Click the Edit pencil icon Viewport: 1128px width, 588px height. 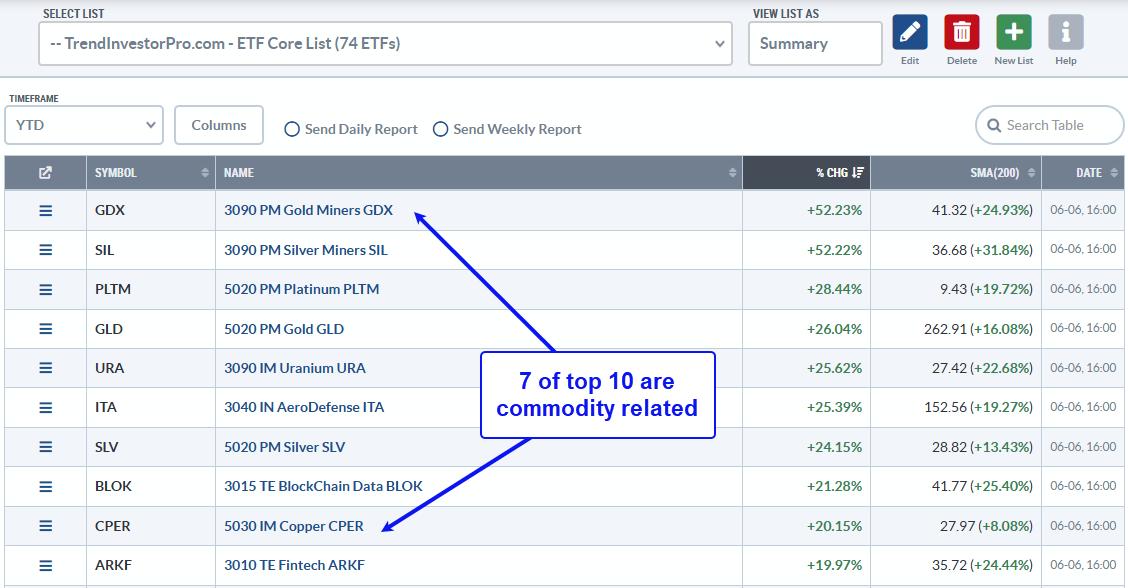click(909, 33)
